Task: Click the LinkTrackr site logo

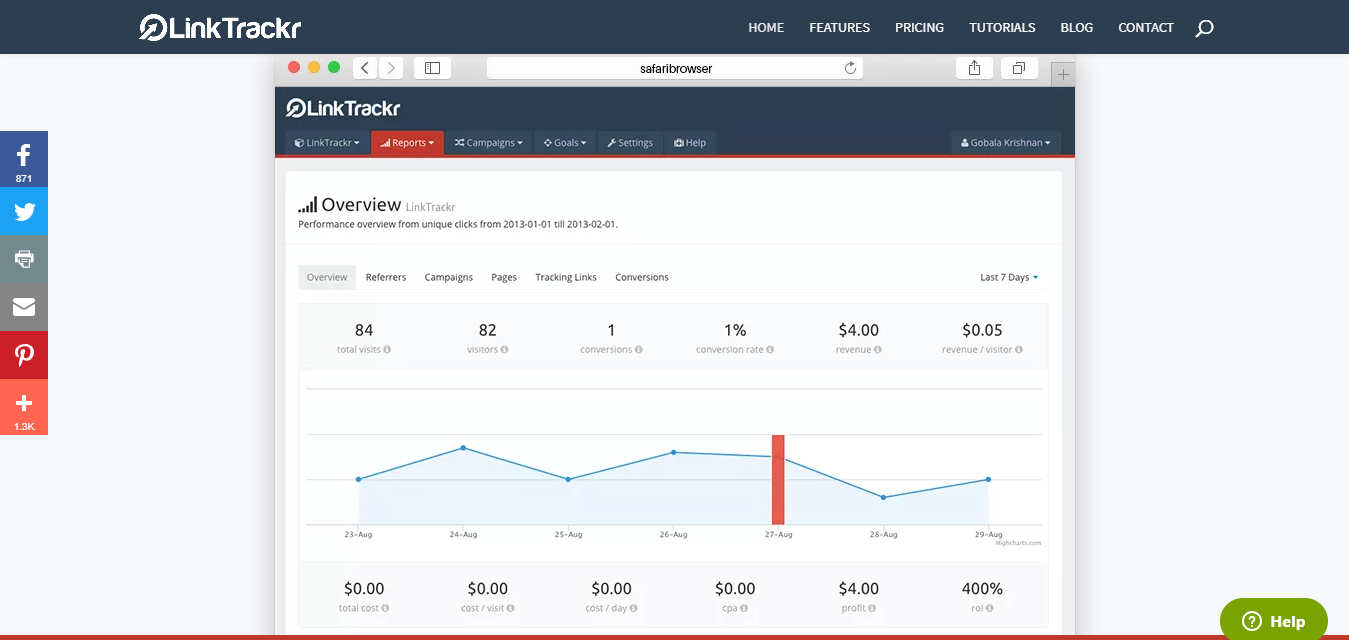Action: pos(220,27)
